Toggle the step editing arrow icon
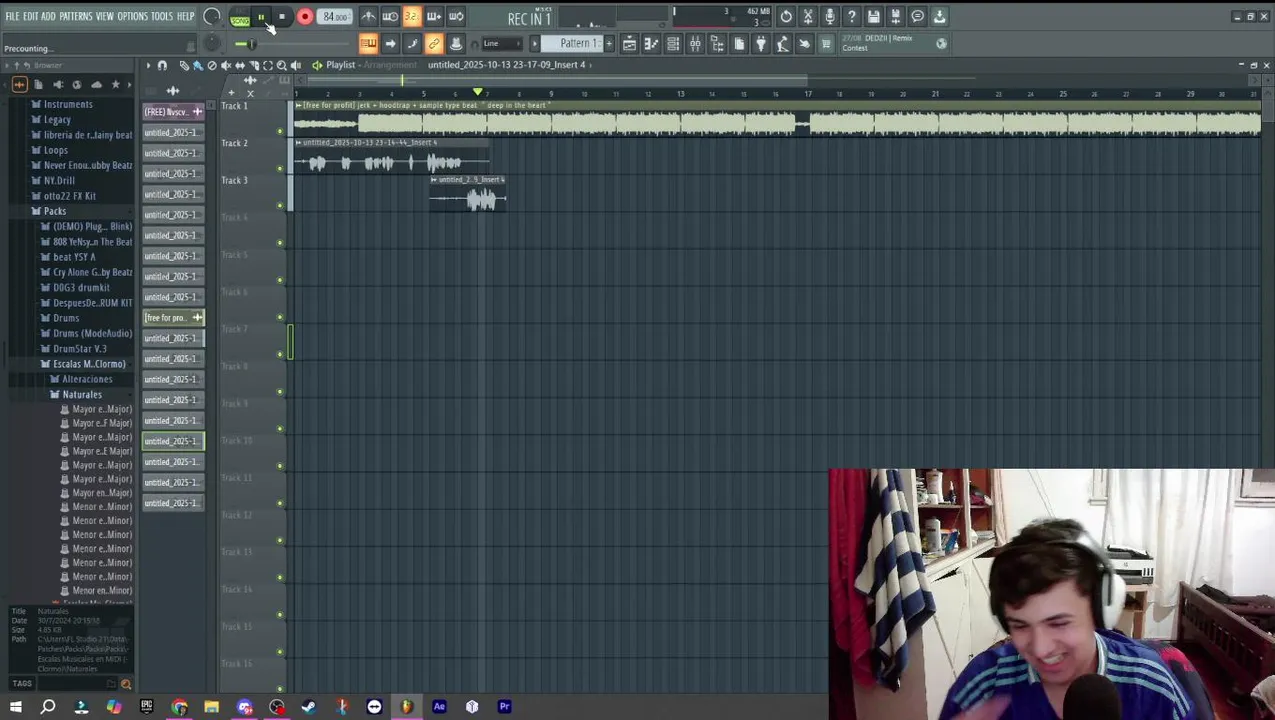 click(390, 44)
